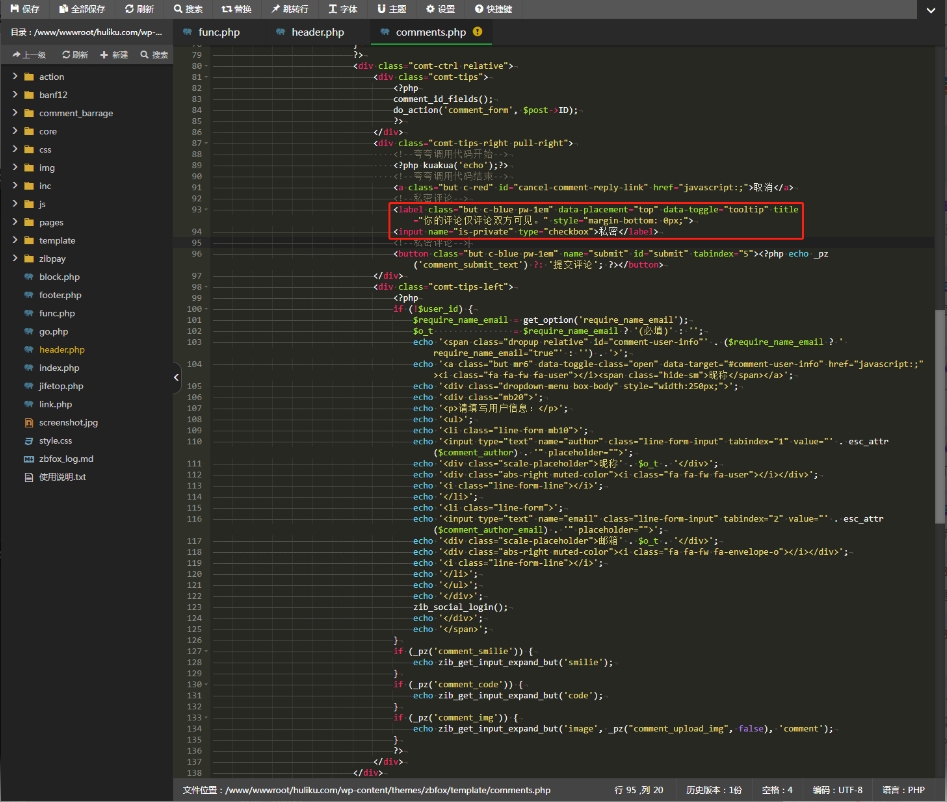Open the 跳转行 go-to-line tool

[289, 9]
